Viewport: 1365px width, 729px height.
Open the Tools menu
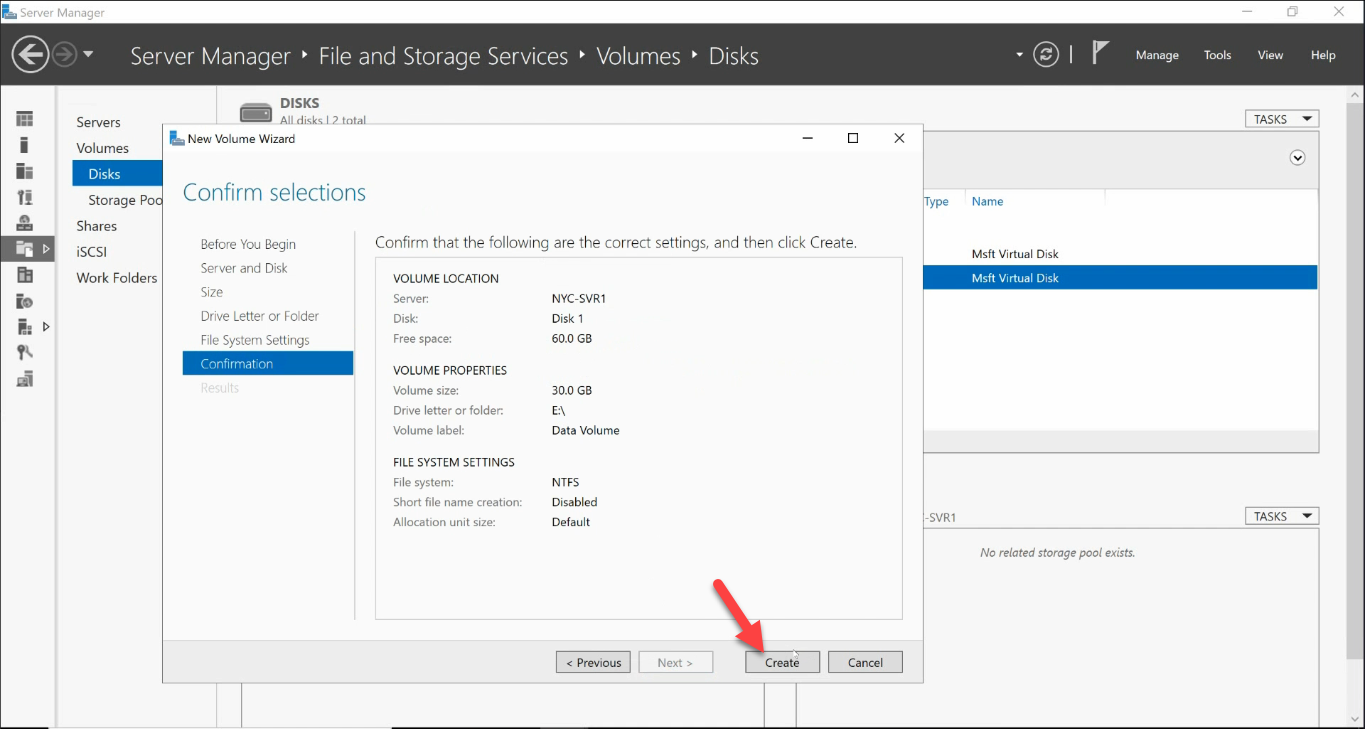coord(1217,55)
